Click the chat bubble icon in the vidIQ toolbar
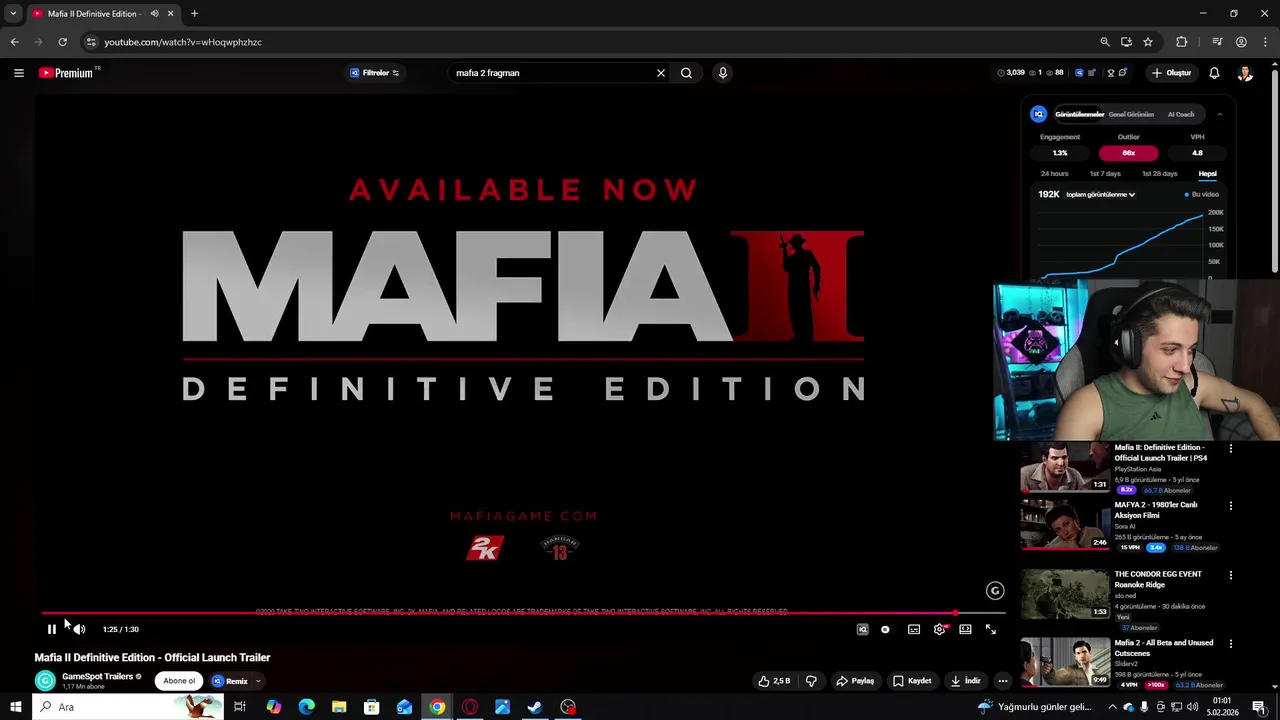Screen dimensions: 1280x720 pyautogui.click(x=1123, y=72)
